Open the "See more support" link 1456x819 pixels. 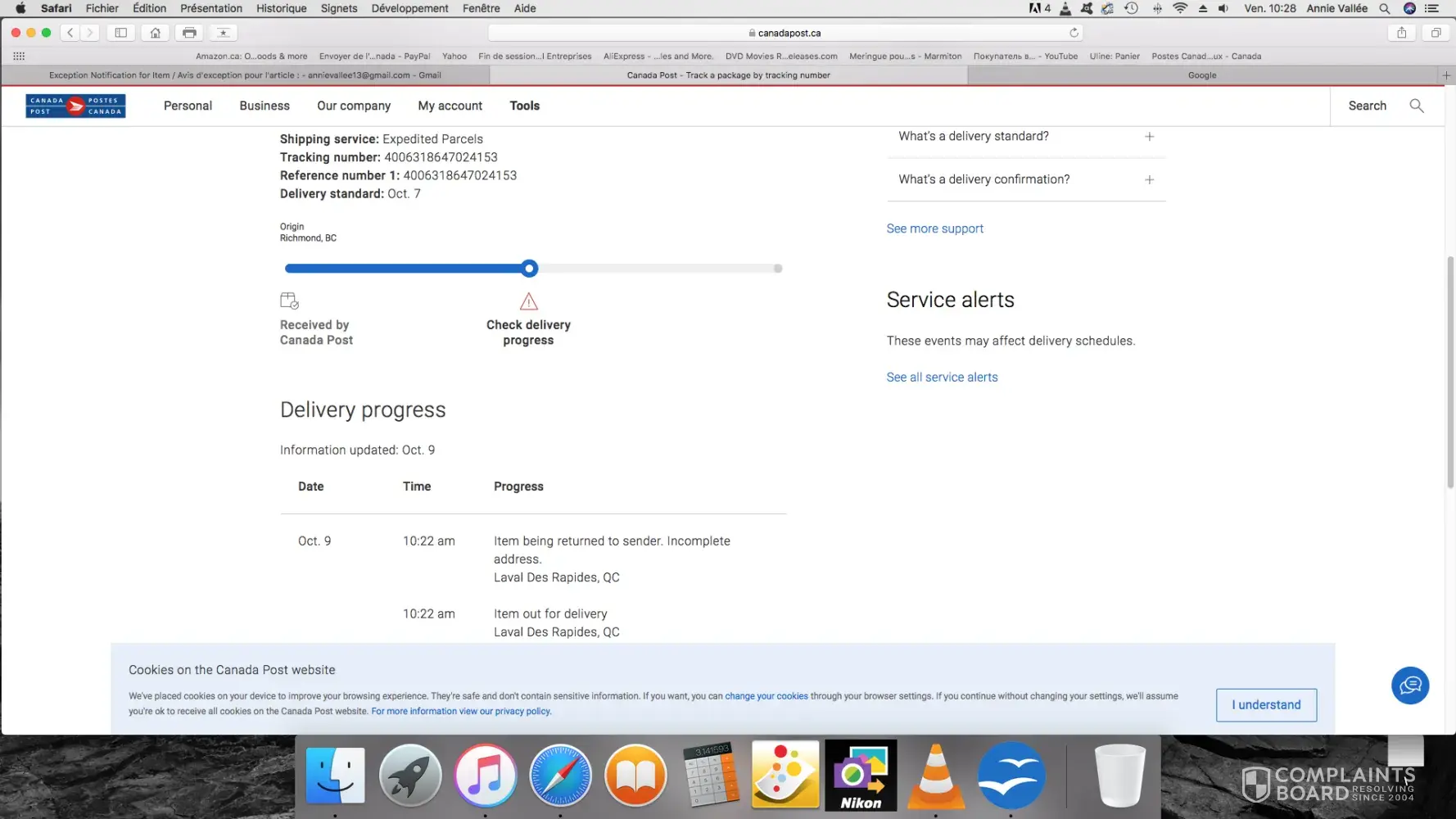pyautogui.click(x=934, y=229)
